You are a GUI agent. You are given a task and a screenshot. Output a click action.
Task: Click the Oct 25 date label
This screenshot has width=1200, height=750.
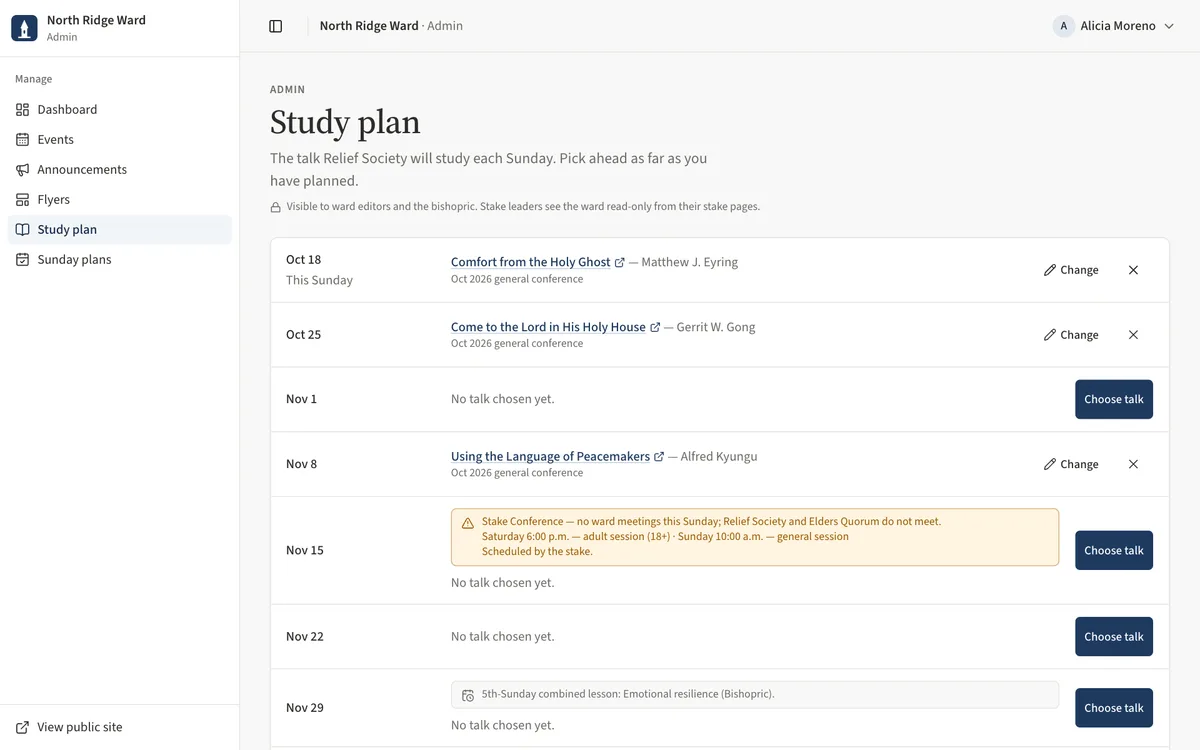click(x=304, y=335)
